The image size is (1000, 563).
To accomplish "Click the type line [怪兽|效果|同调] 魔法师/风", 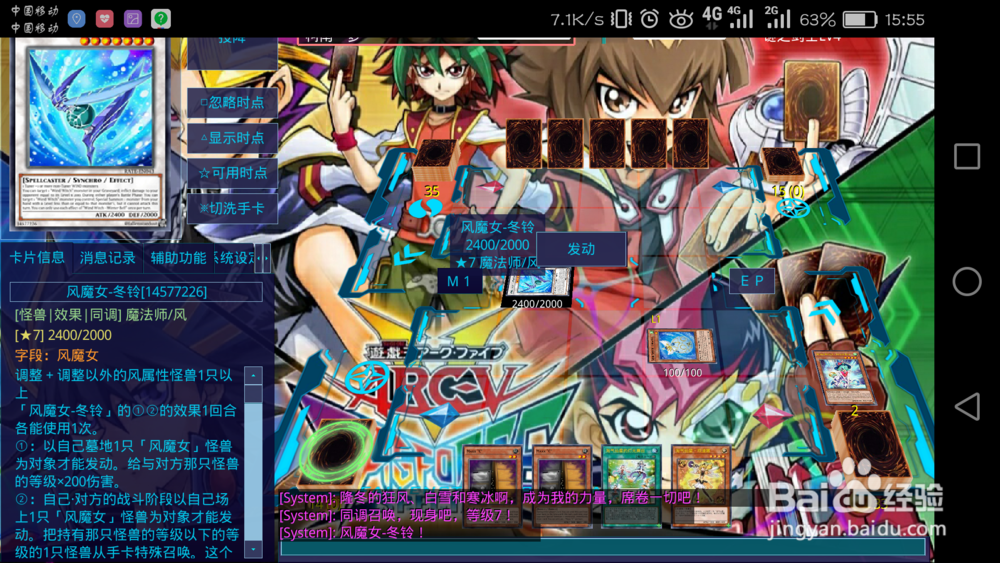I will [101, 315].
